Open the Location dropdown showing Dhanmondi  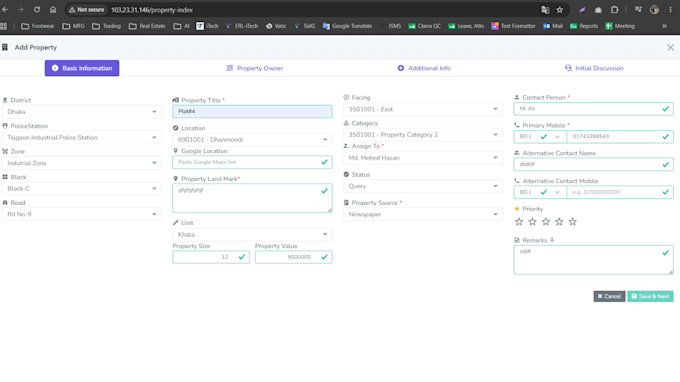point(252,140)
